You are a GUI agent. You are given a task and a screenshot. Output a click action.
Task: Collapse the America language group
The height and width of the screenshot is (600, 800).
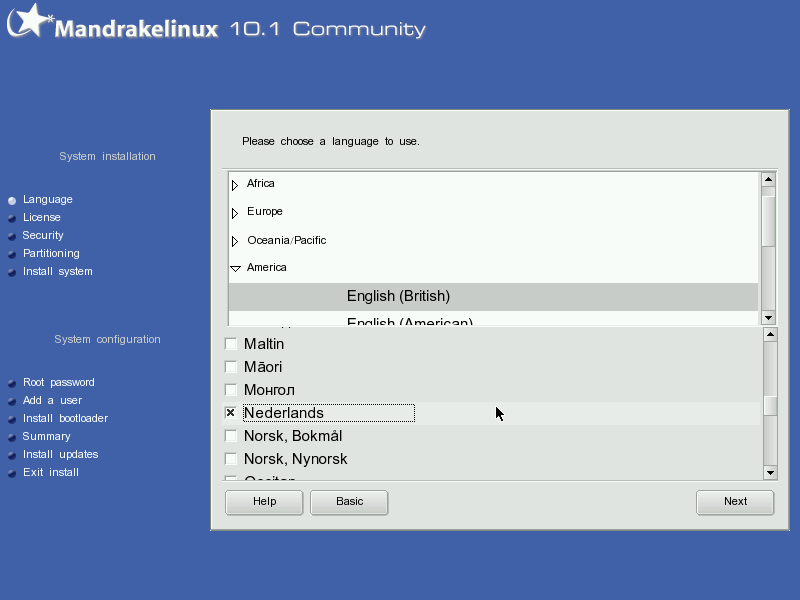click(235, 268)
